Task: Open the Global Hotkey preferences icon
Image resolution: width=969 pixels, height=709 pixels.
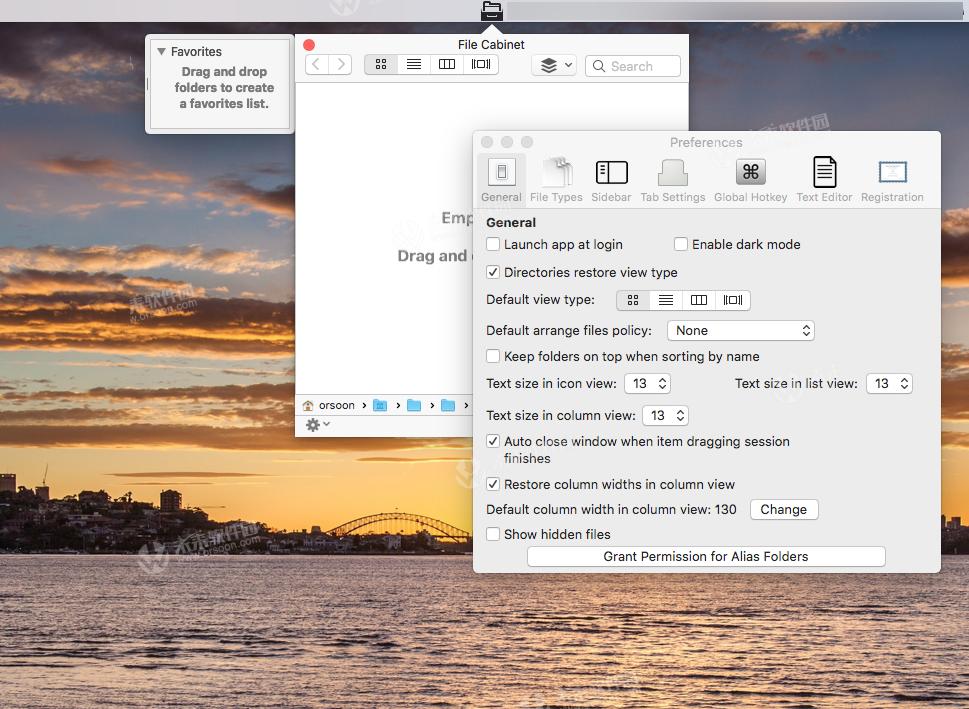Action: tap(749, 172)
